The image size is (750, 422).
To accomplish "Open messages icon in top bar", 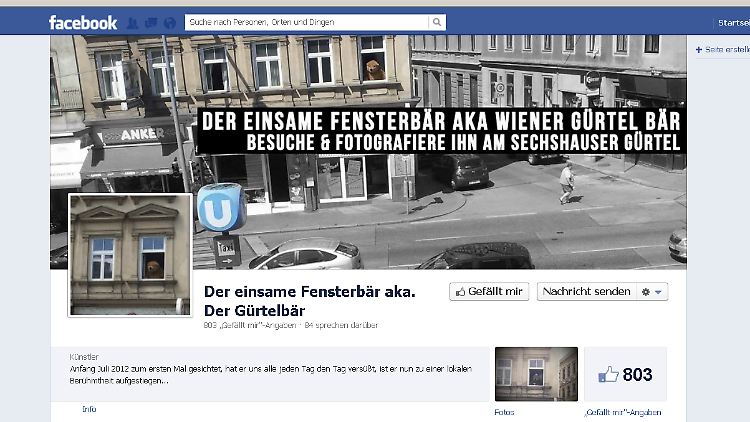I will pos(151,22).
